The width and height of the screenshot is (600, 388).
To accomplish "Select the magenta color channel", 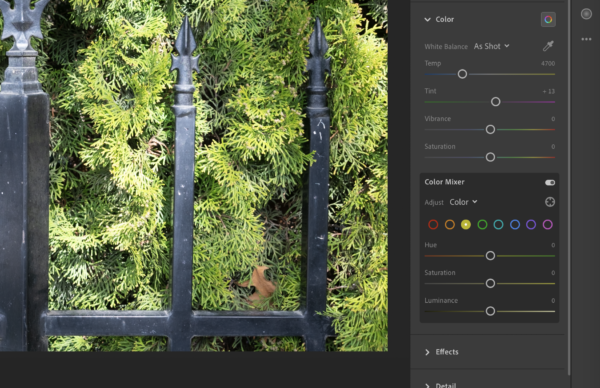I will point(548,225).
